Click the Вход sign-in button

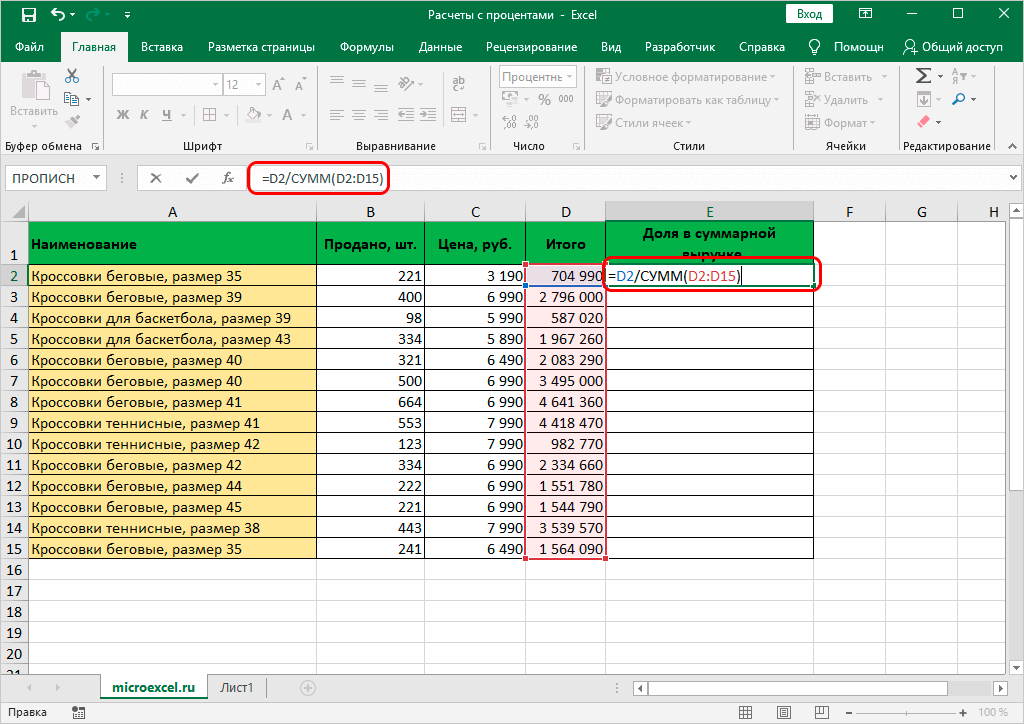click(x=810, y=14)
